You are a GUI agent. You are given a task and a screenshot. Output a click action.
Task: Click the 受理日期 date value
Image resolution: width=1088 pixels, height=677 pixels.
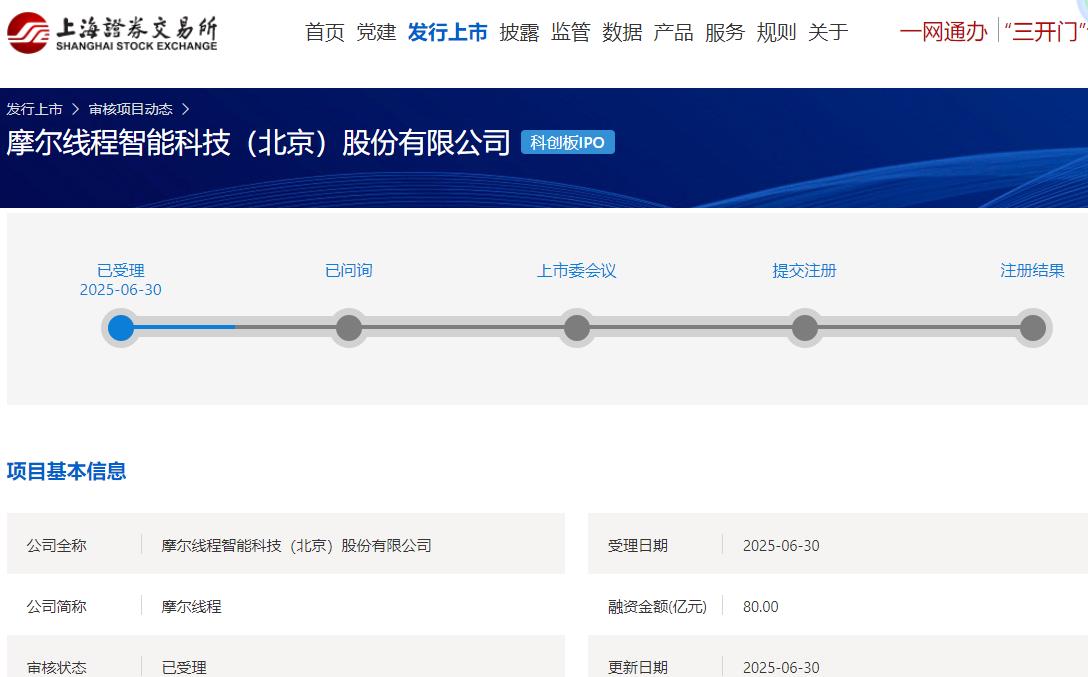tap(781, 546)
